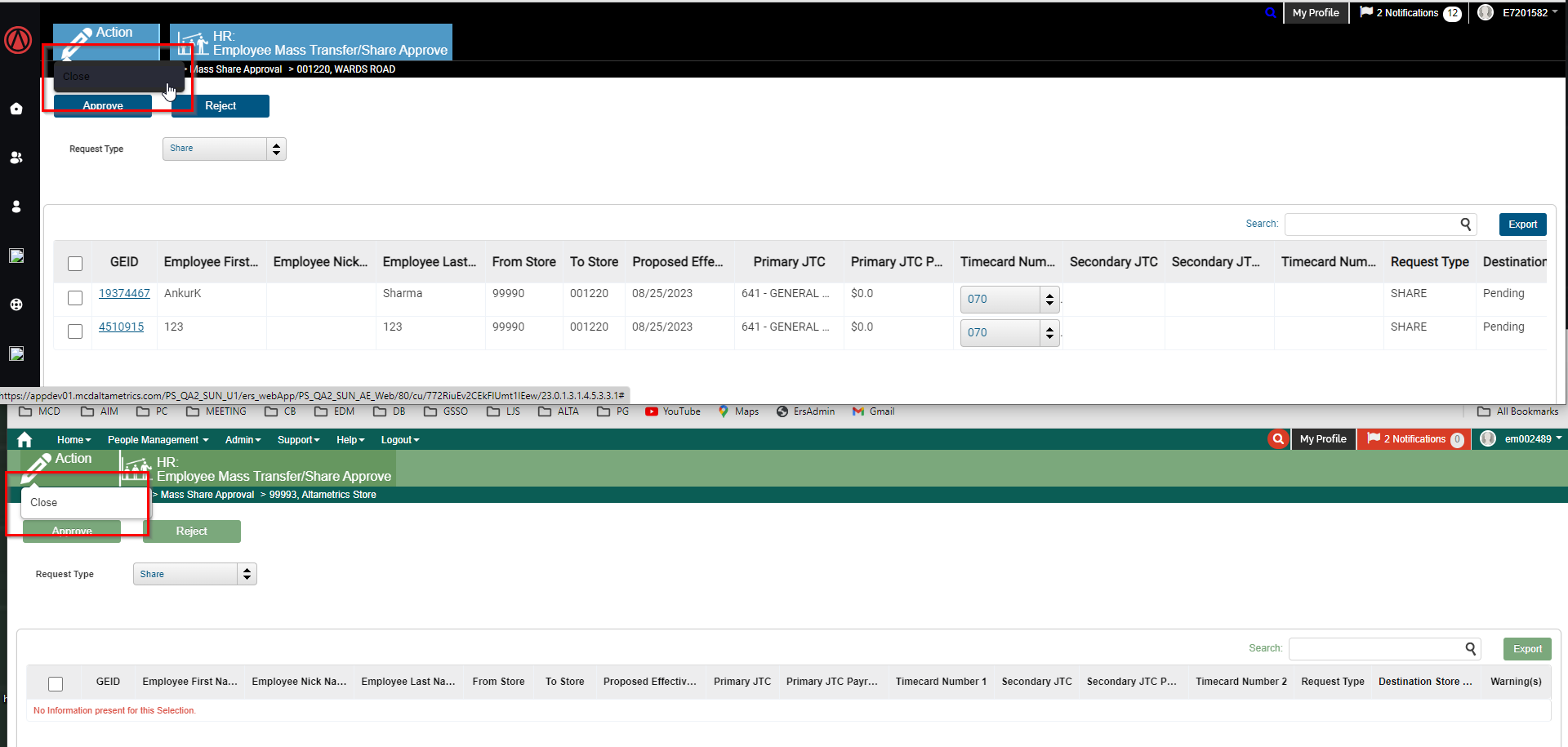Click the user avatar beside em002489
Image resolution: width=1568 pixels, height=747 pixels.
[x=1488, y=438]
